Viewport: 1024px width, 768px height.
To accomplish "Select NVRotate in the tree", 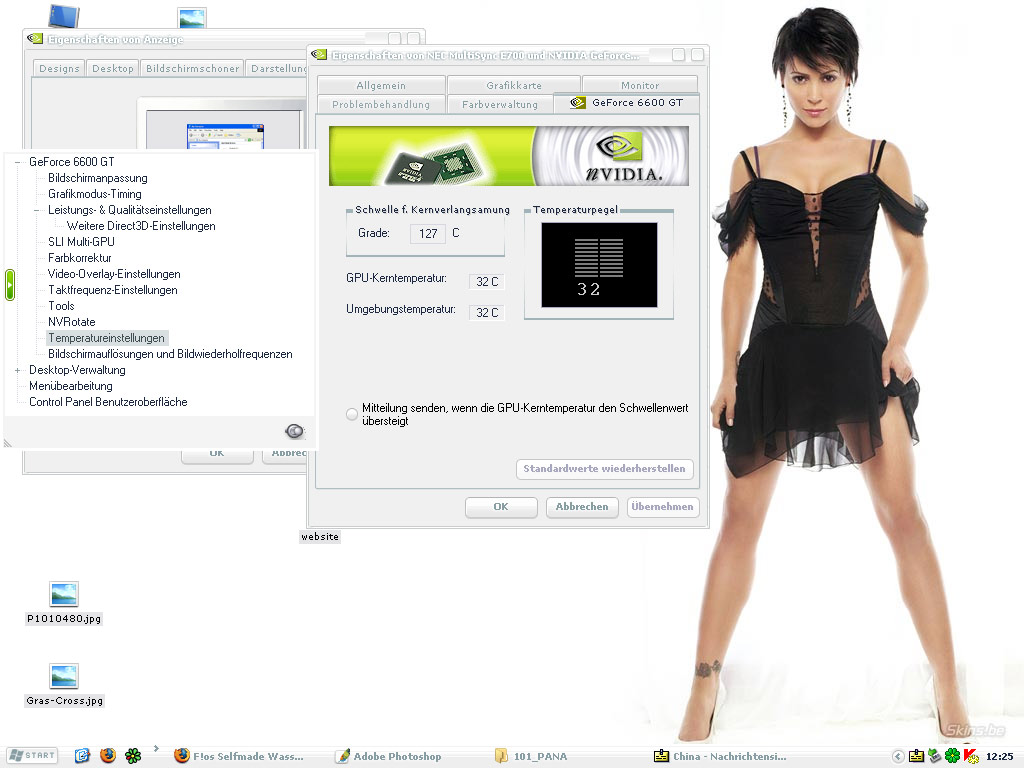I will click(x=72, y=322).
